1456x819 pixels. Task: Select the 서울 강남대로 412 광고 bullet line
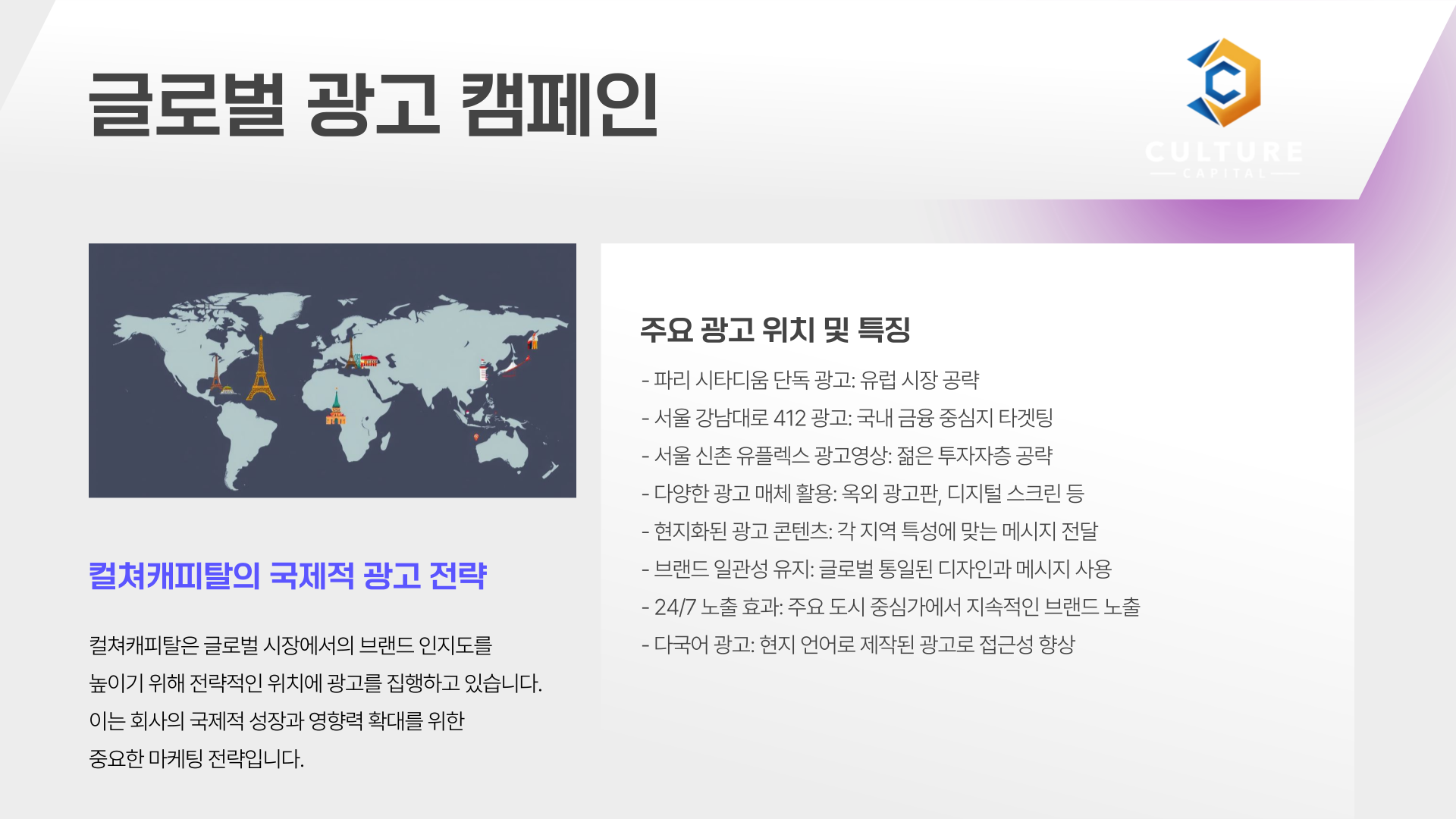(847, 418)
